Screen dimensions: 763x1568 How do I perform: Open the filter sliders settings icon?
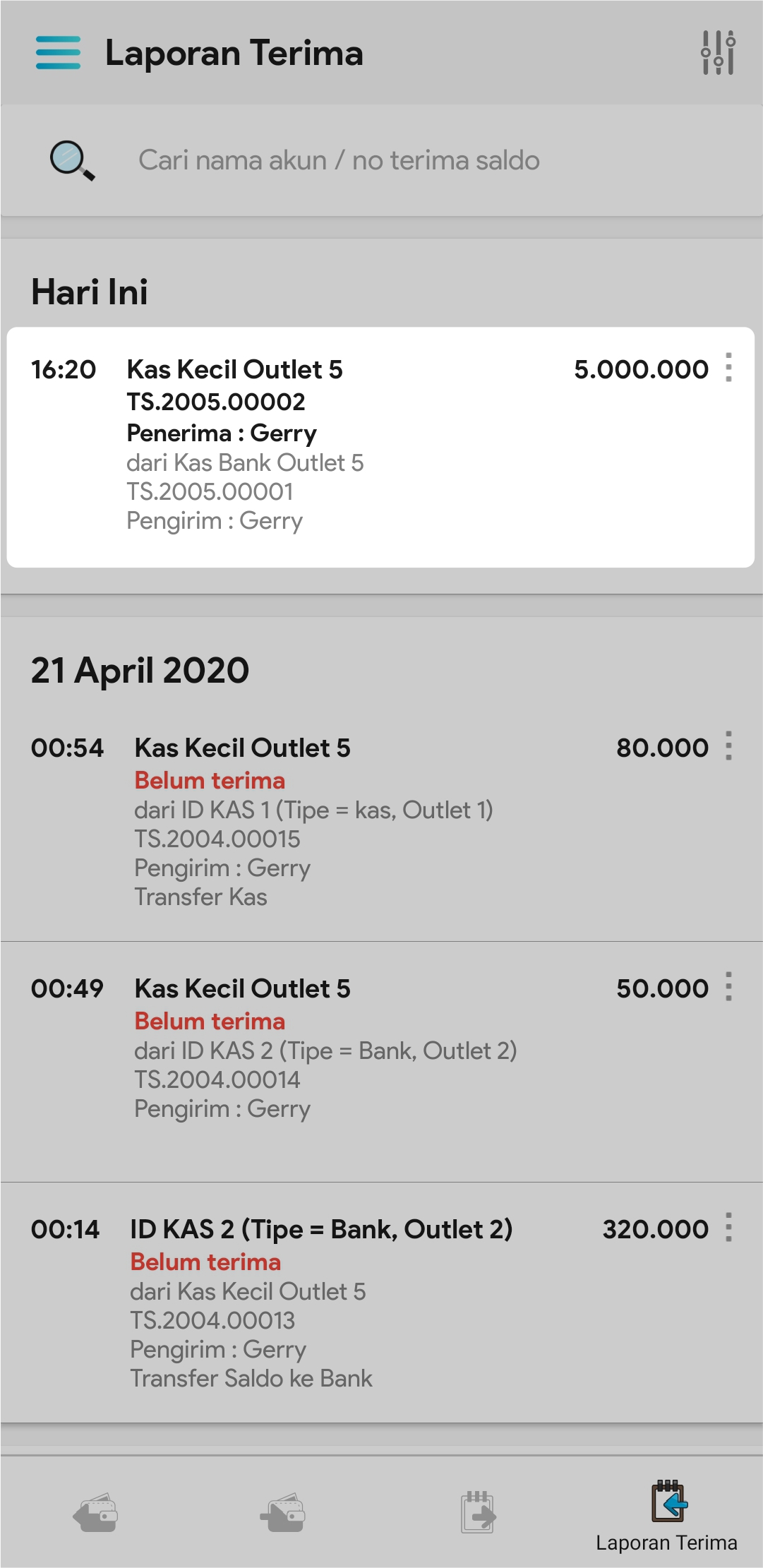[718, 53]
